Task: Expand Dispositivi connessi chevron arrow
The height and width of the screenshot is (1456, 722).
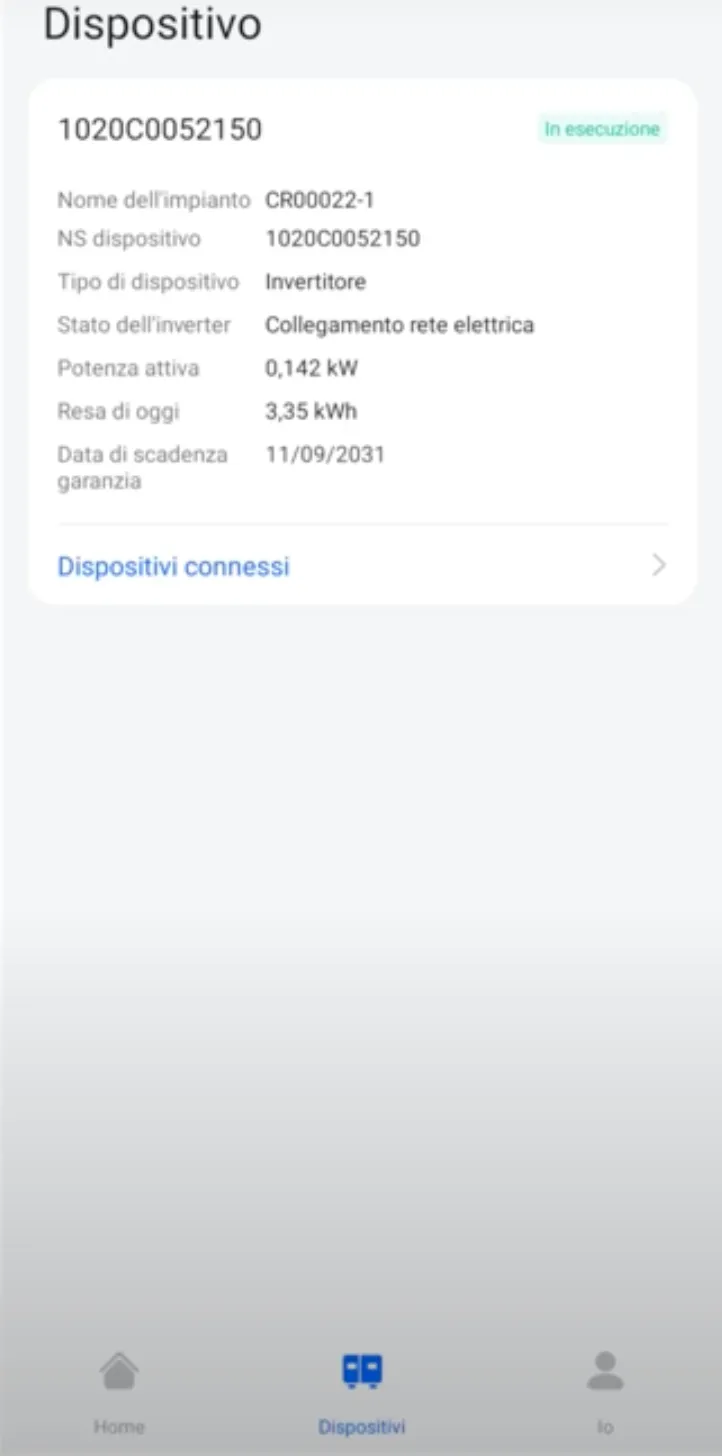Action: point(658,566)
